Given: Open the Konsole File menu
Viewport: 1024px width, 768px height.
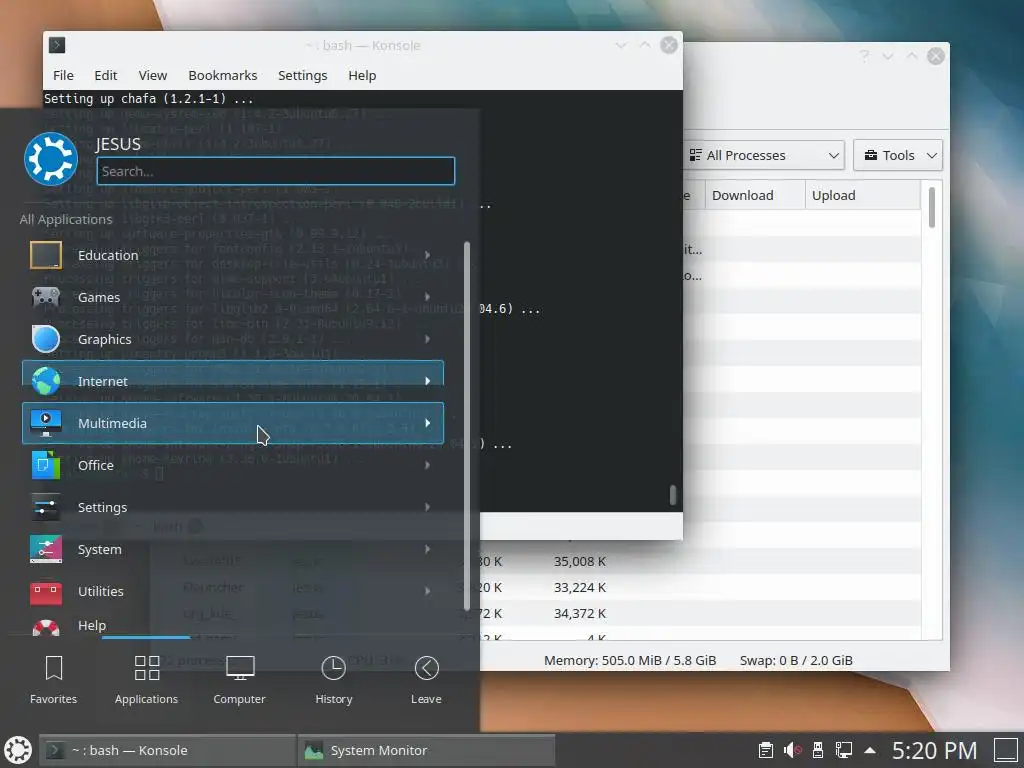Looking at the screenshot, I should [63, 76].
